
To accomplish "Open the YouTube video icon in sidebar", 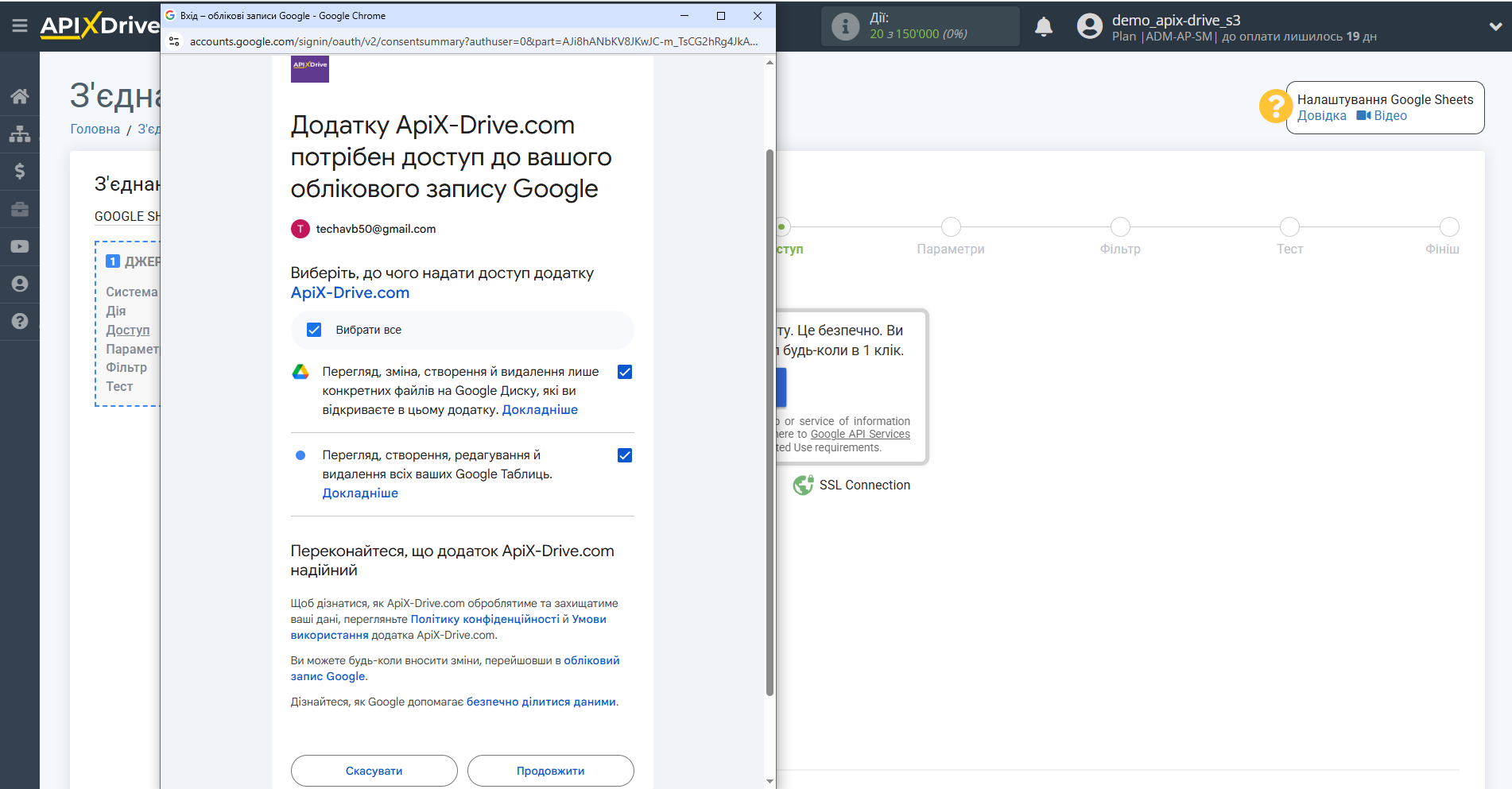I will 20,246.
